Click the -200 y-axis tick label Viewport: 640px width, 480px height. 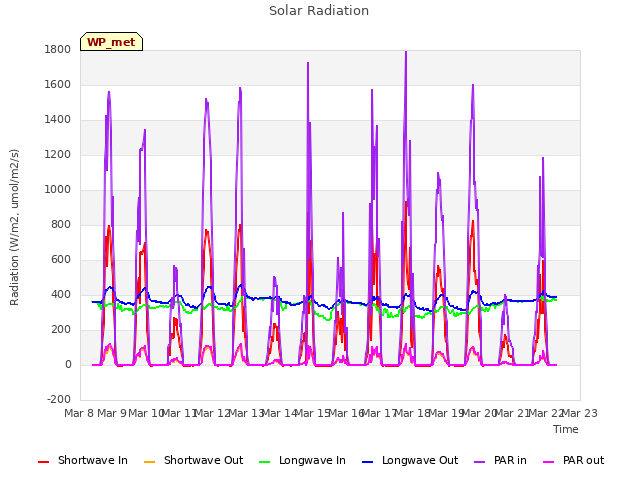(x=59, y=400)
